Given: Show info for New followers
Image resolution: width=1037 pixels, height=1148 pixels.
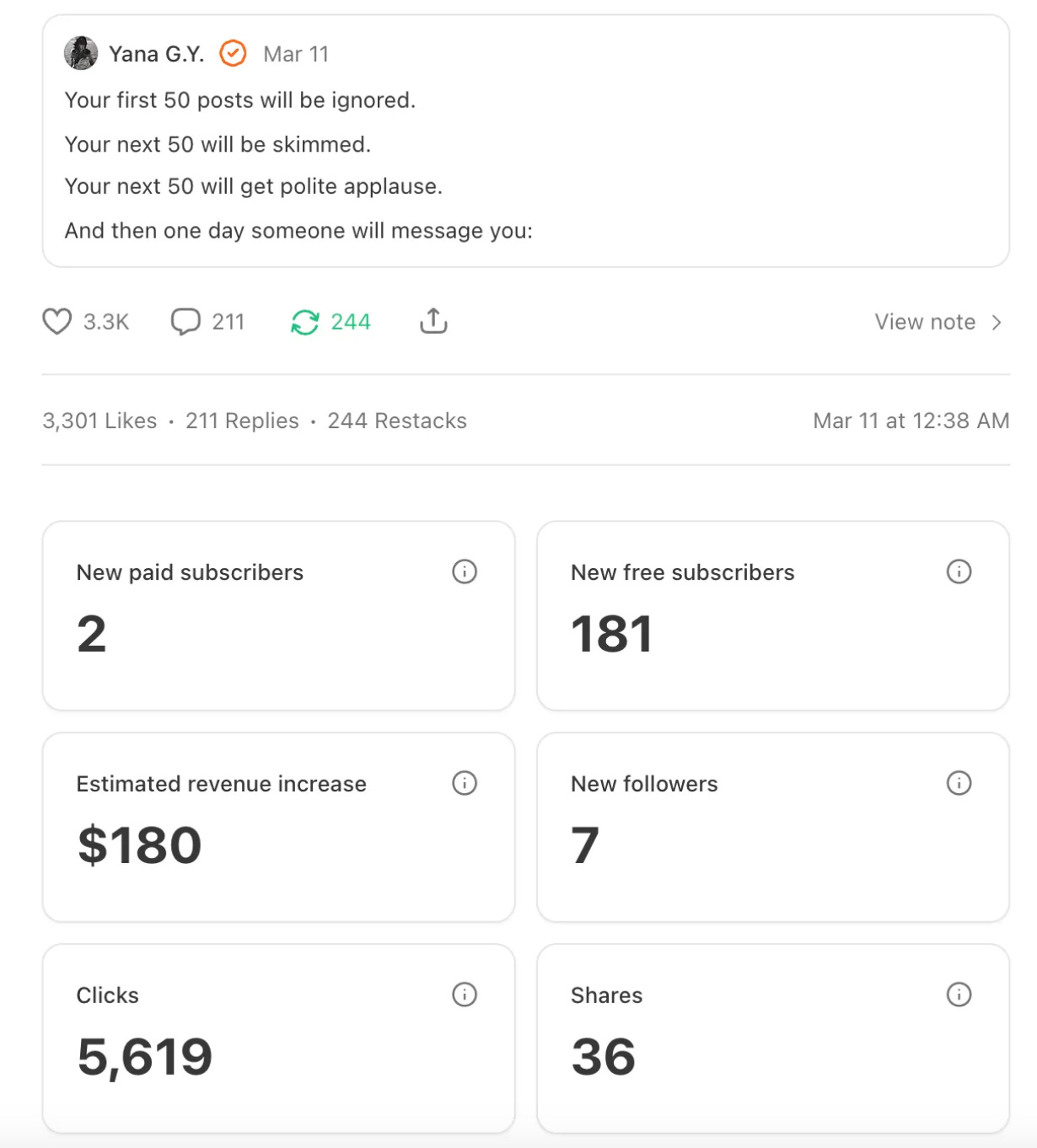Looking at the screenshot, I should click(959, 783).
